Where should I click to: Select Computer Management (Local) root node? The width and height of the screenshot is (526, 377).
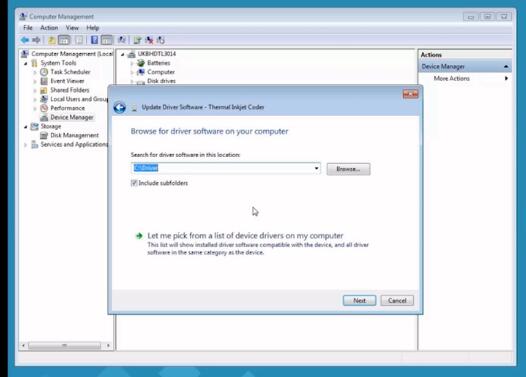point(72,54)
